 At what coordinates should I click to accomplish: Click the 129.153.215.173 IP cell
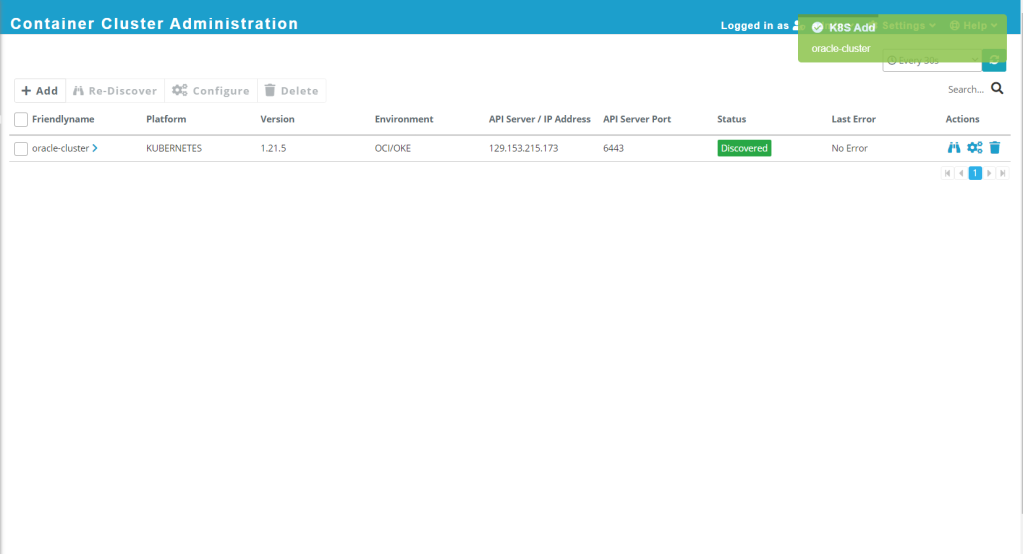pyautogui.click(x=523, y=148)
